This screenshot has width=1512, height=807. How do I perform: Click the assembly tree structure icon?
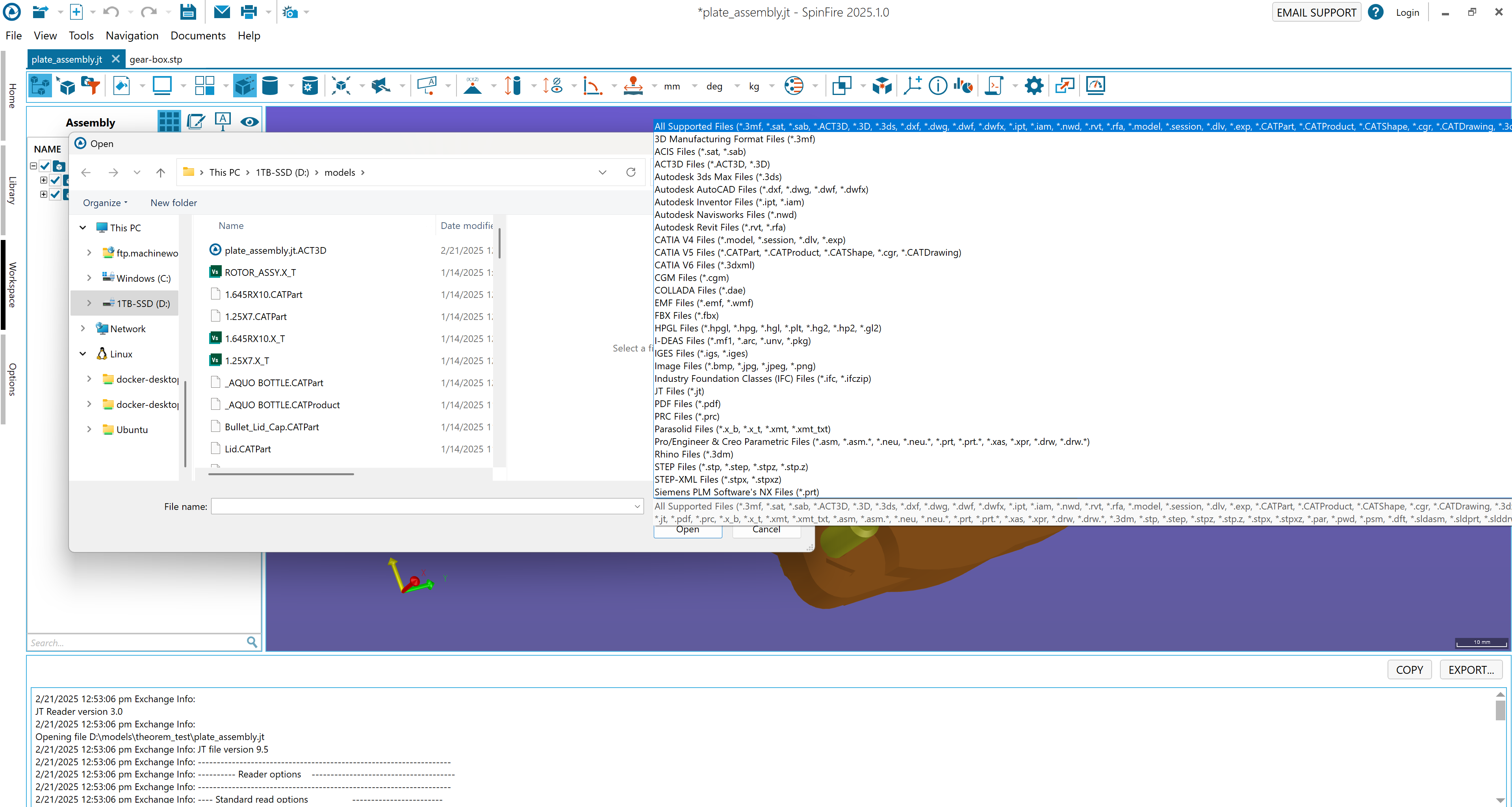click(40, 86)
